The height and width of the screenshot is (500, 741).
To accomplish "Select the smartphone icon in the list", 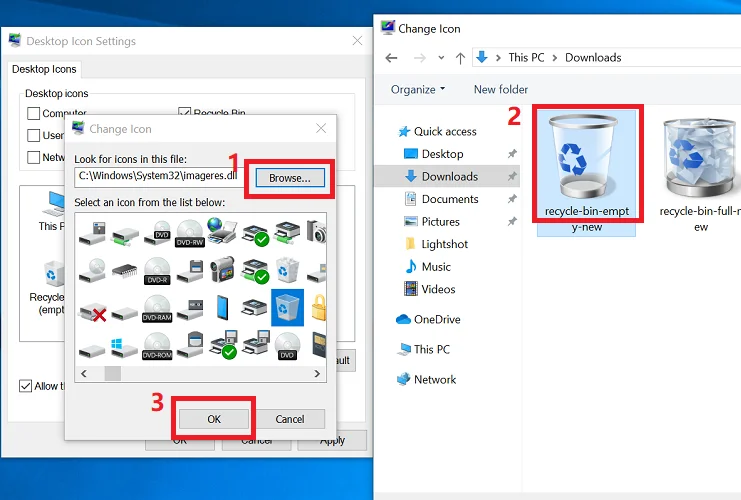I will 223,308.
